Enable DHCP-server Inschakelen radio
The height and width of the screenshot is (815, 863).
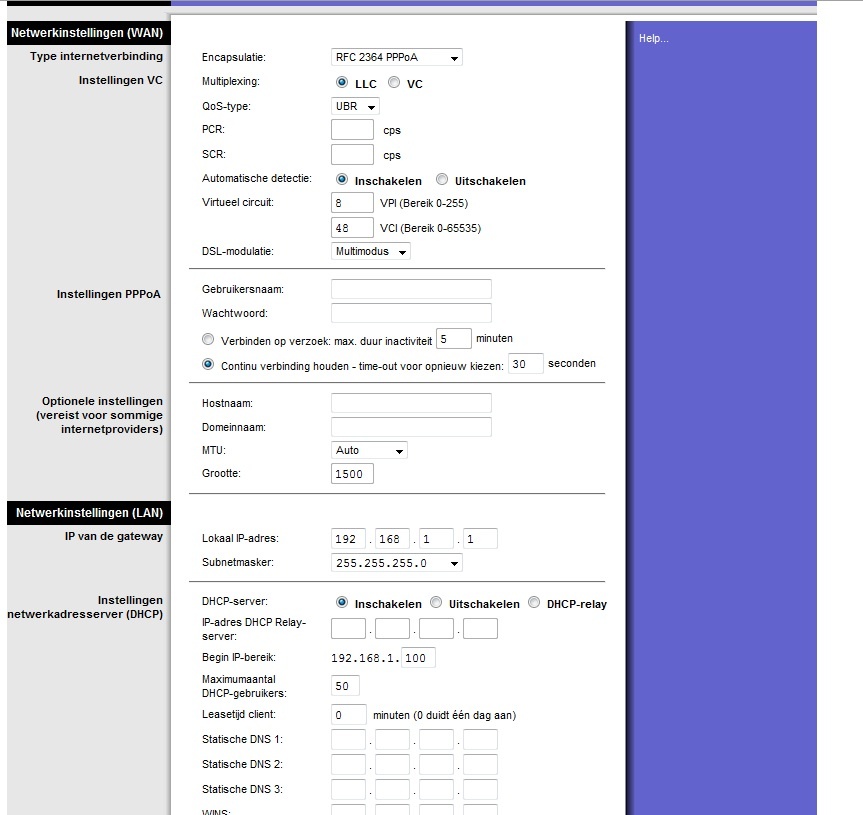pos(342,603)
